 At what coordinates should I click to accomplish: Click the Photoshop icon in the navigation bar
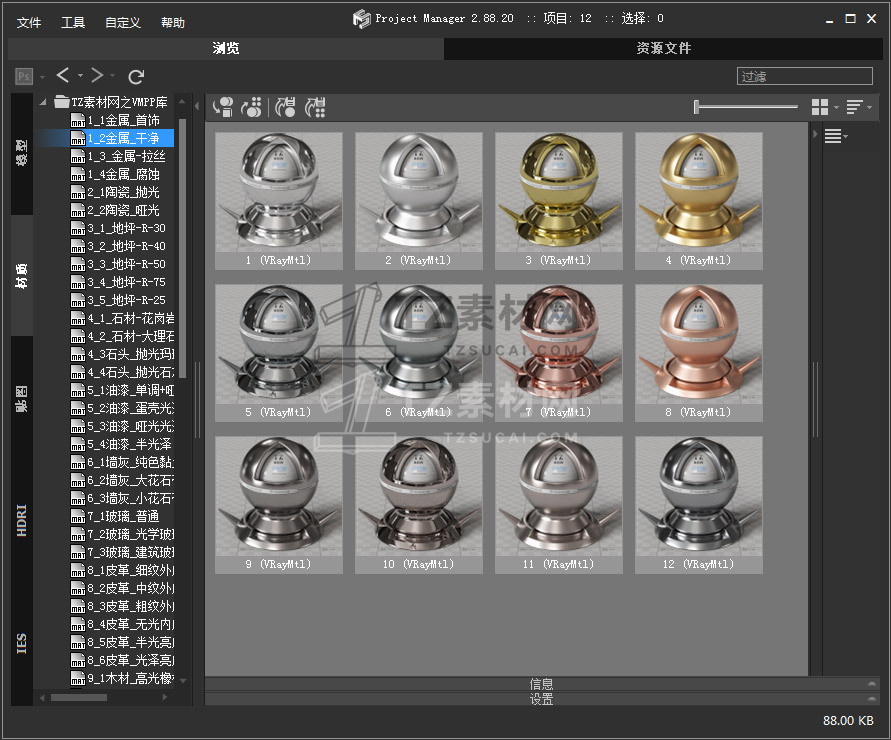pos(24,76)
